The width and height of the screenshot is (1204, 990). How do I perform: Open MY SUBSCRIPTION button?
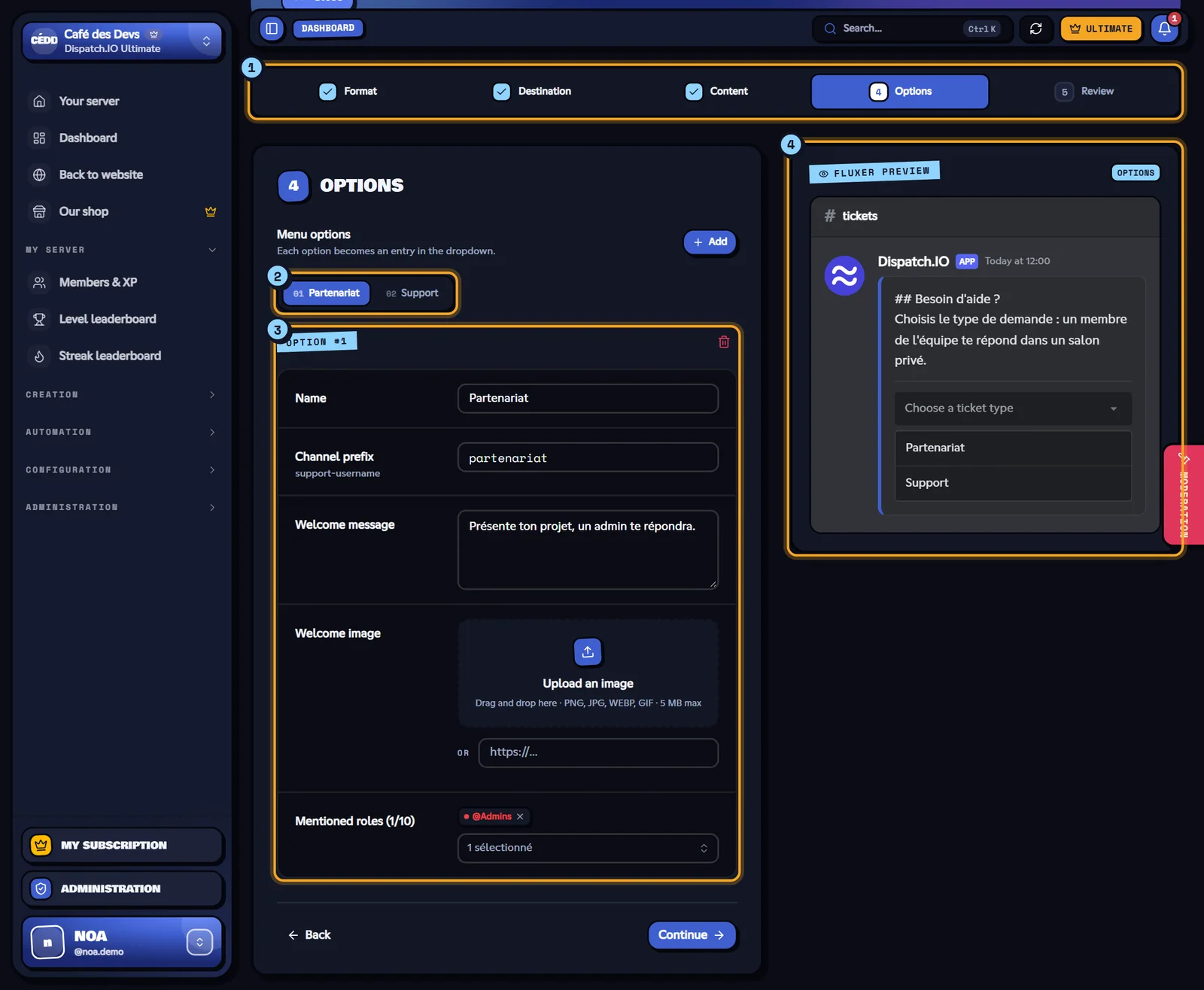pos(122,846)
